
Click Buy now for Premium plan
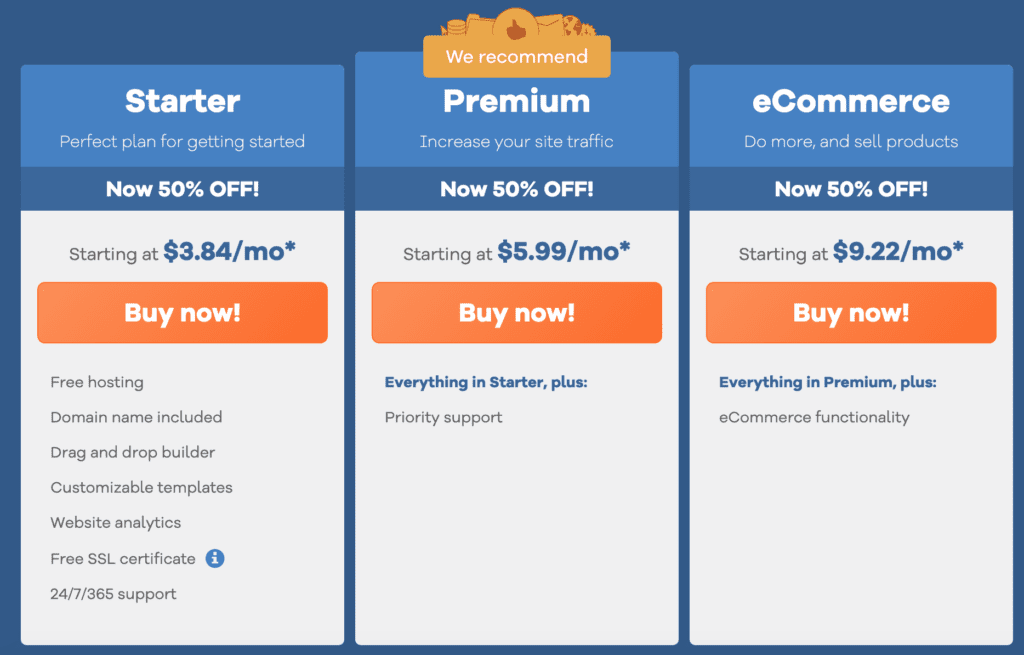point(517,312)
